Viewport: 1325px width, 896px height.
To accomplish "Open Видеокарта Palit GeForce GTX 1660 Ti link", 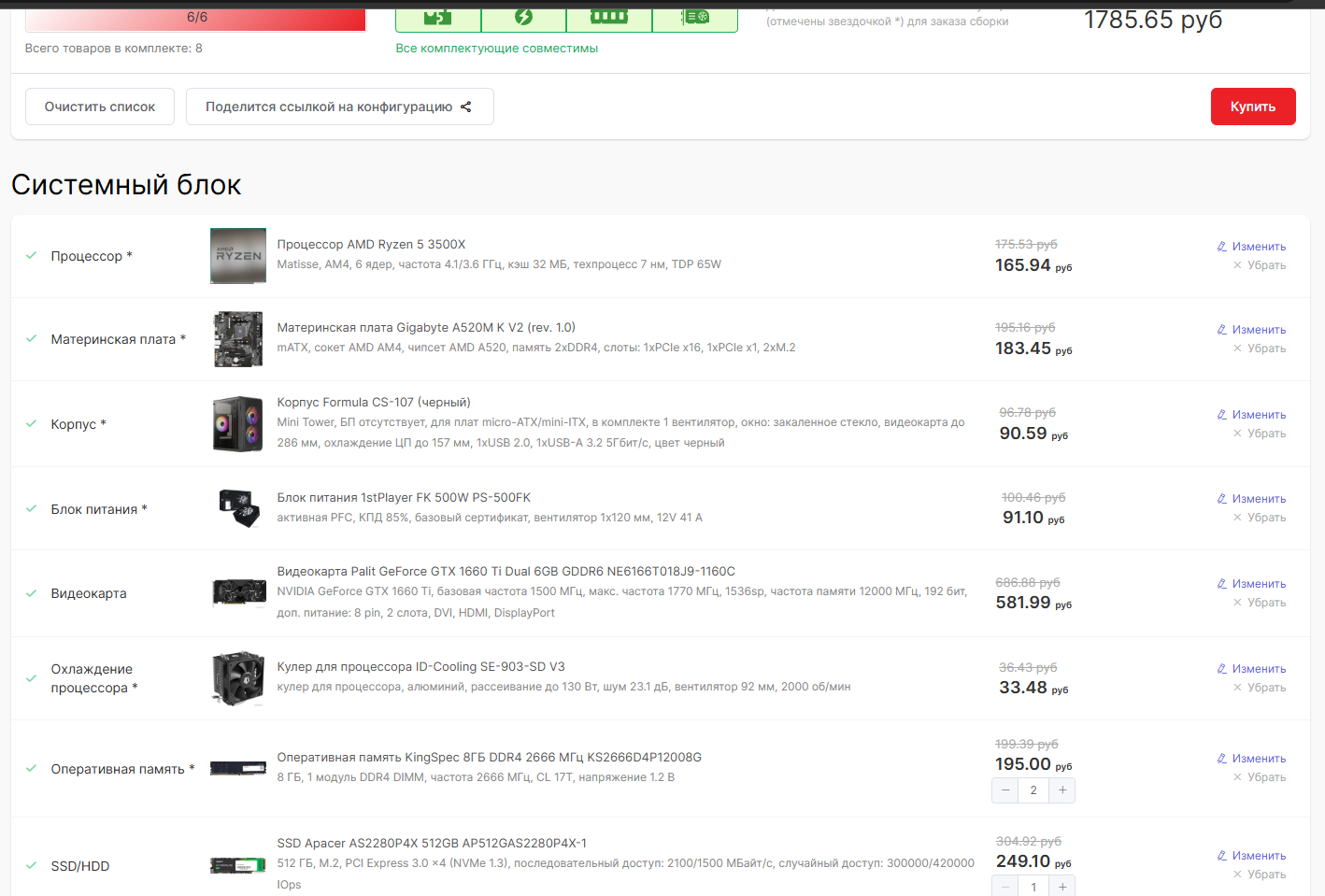I will 506,571.
